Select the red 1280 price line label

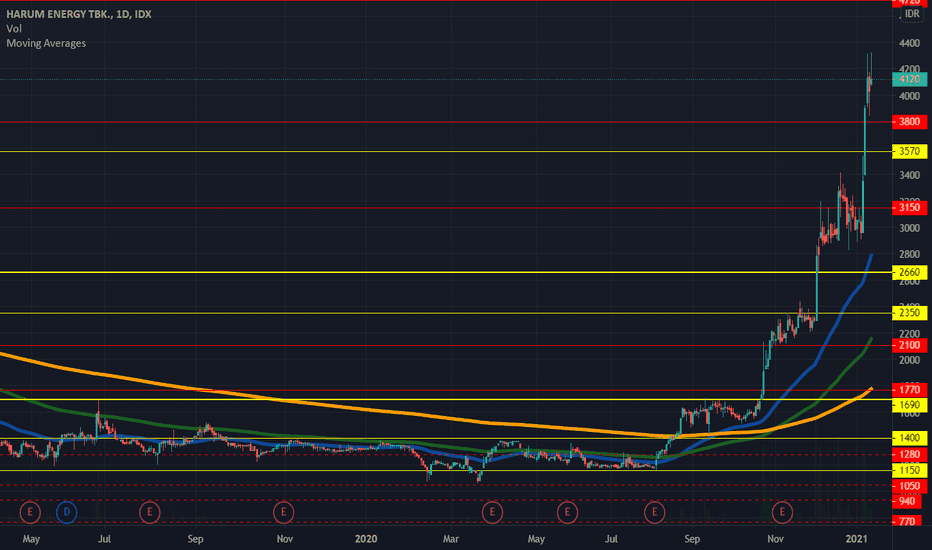tap(909, 455)
